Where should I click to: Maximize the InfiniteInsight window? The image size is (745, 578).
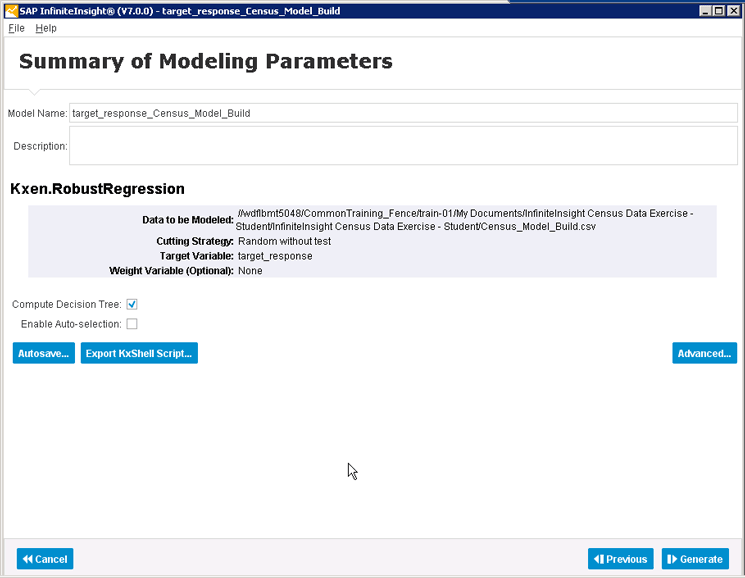[719, 10]
